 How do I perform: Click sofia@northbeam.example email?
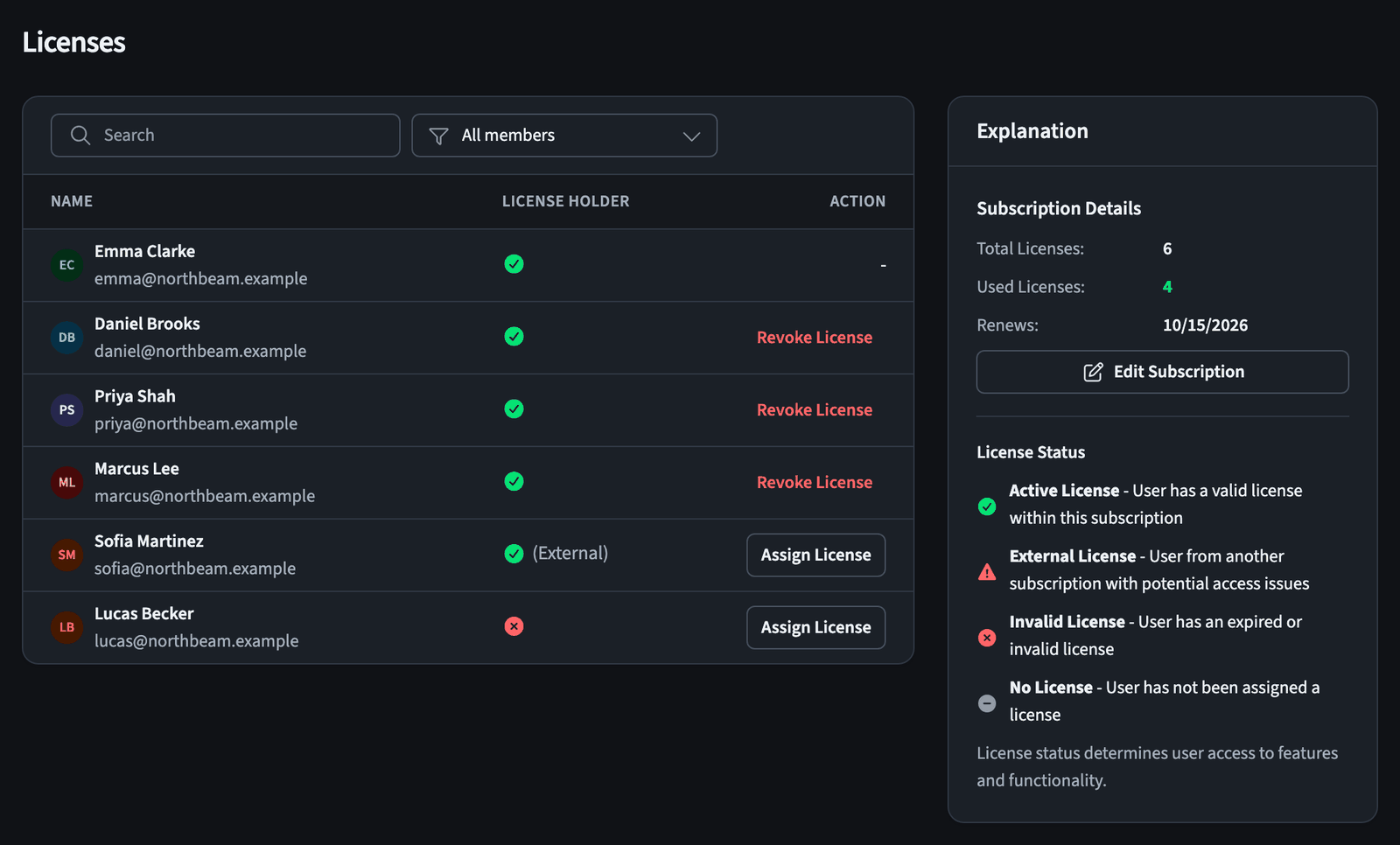pos(195,569)
